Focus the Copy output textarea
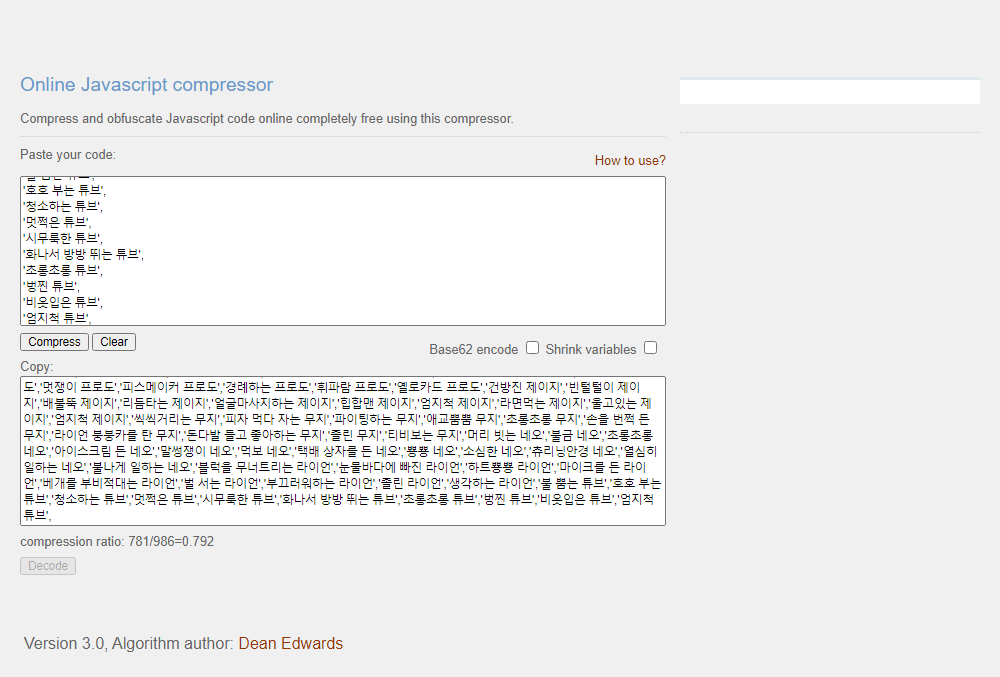The height and width of the screenshot is (677, 1000). click(343, 451)
